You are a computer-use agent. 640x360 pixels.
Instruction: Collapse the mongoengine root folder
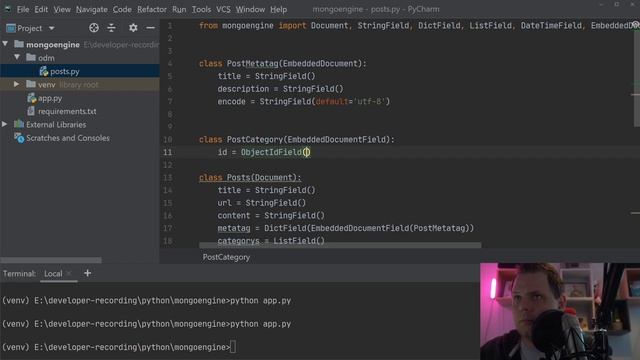(x=5, y=44)
